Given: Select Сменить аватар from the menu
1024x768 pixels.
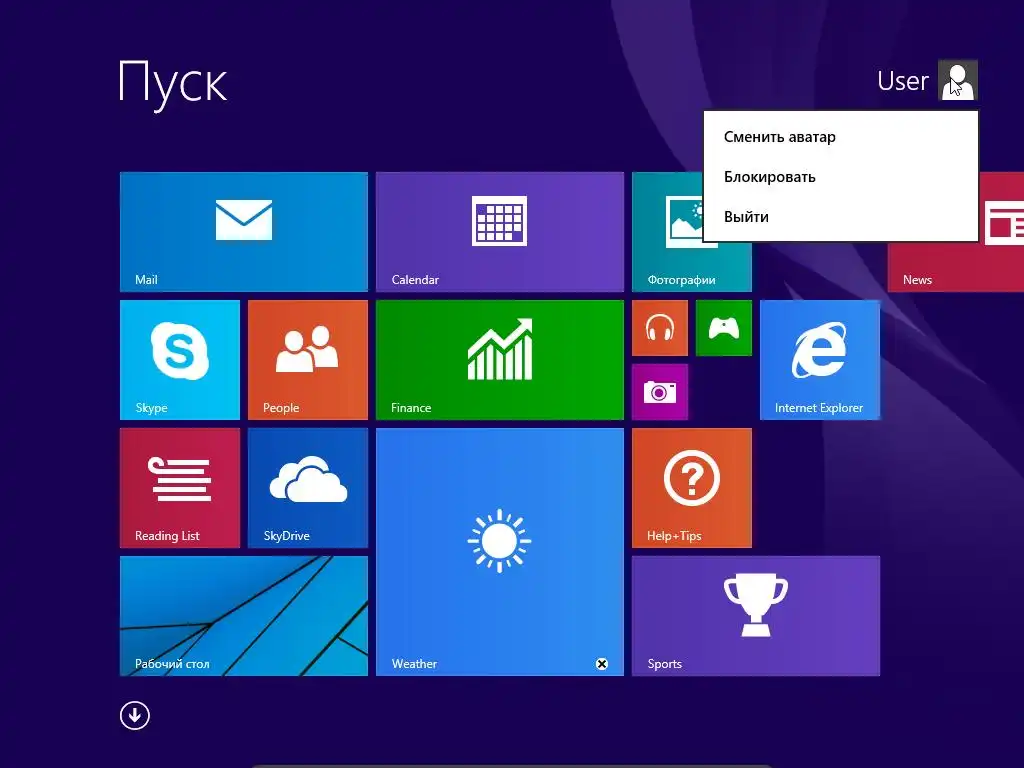Looking at the screenshot, I should 840,137.
